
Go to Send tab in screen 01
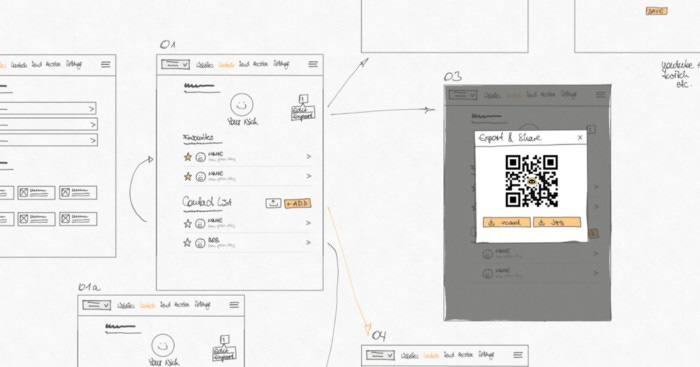tap(244, 65)
